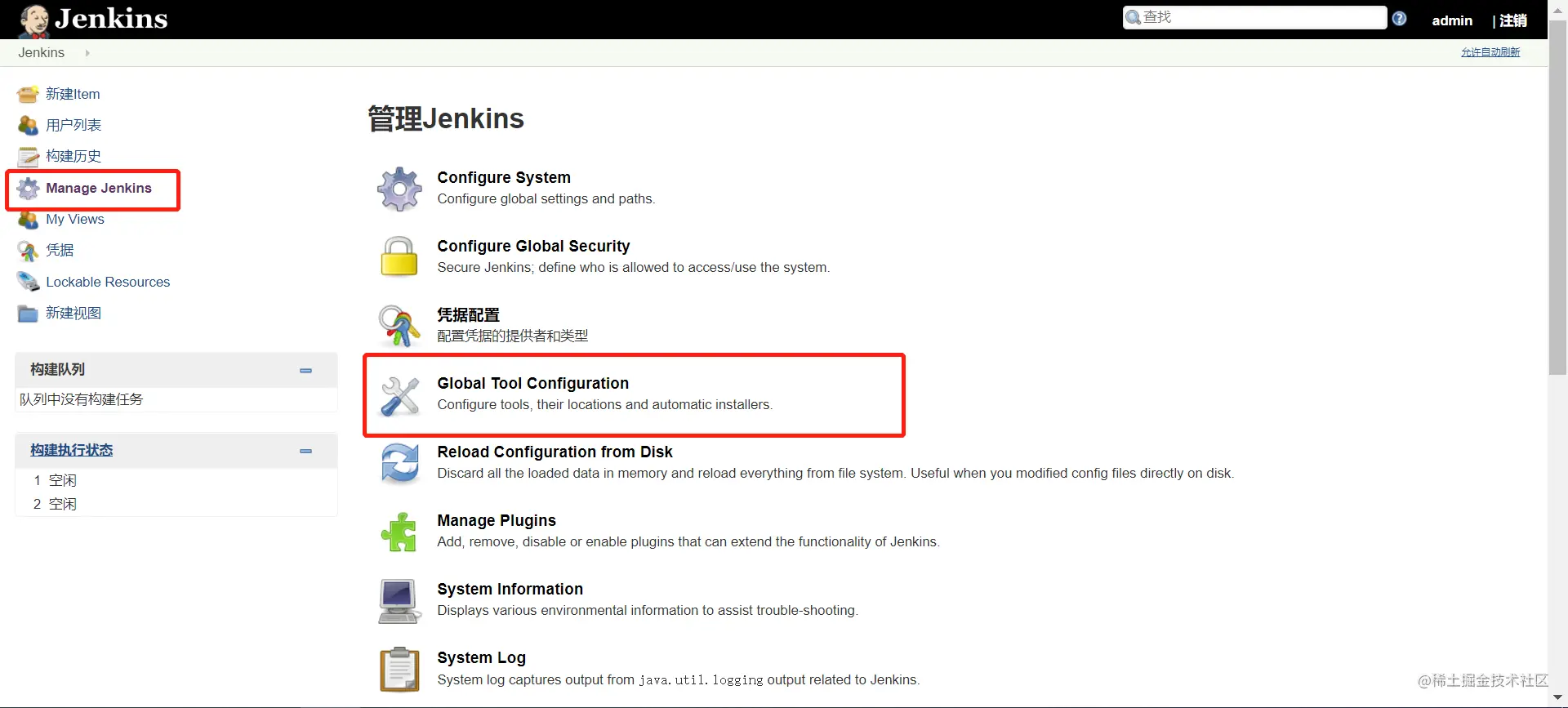1568x708 pixels.
Task: Open Reload Configuration from Disk link
Action: click(x=555, y=452)
